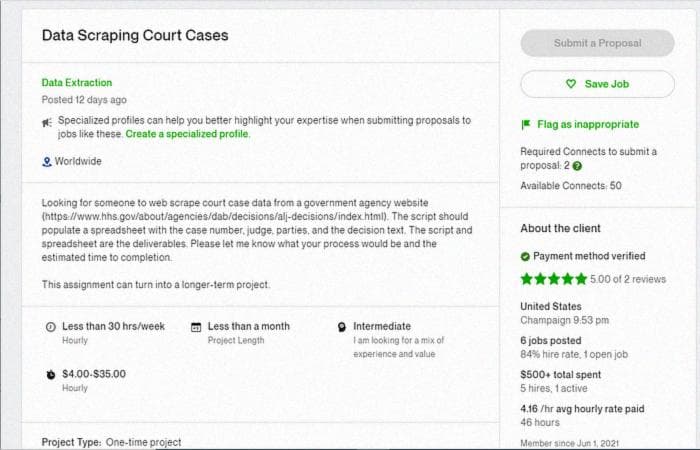
Task: Open the Data Extraction category link
Action: click(x=77, y=83)
